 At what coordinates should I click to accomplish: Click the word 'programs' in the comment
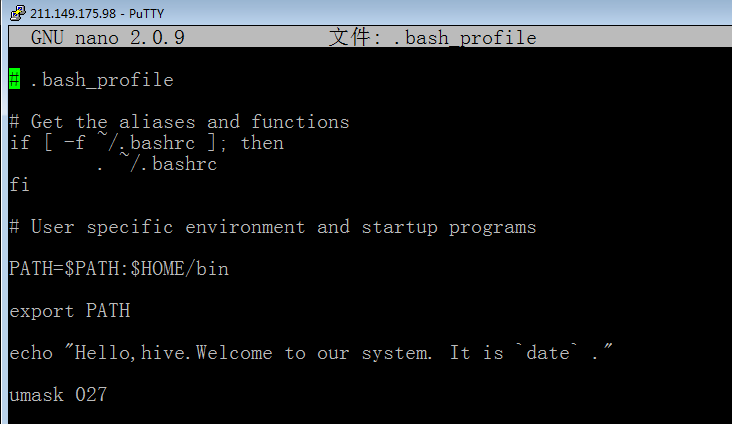tap(493, 228)
